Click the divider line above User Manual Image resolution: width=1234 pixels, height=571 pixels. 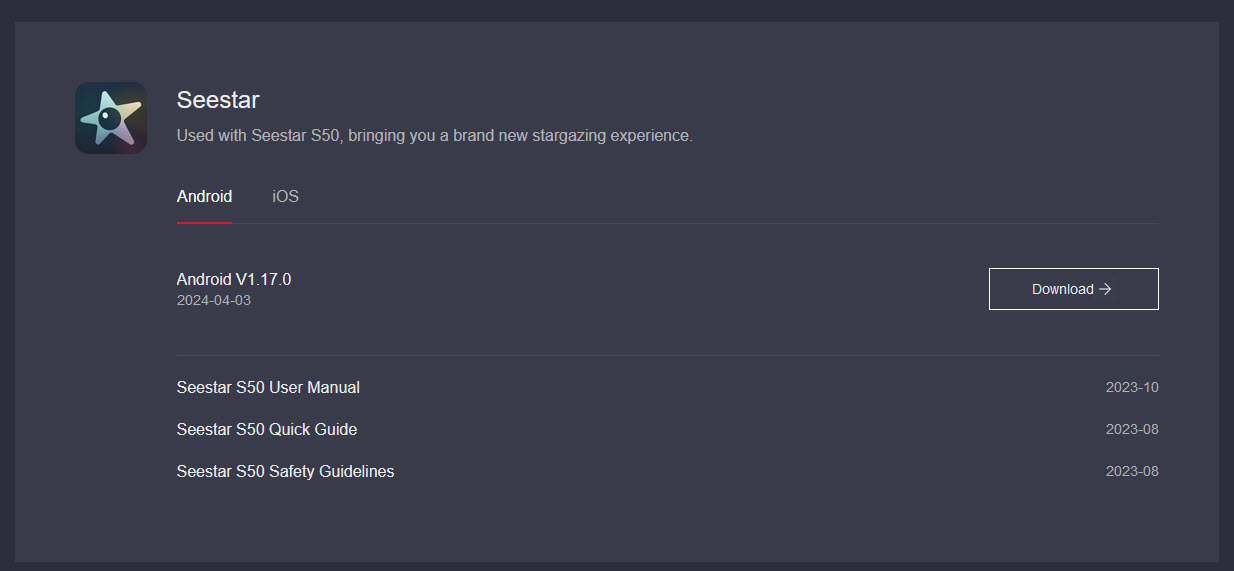tap(668, 355)
